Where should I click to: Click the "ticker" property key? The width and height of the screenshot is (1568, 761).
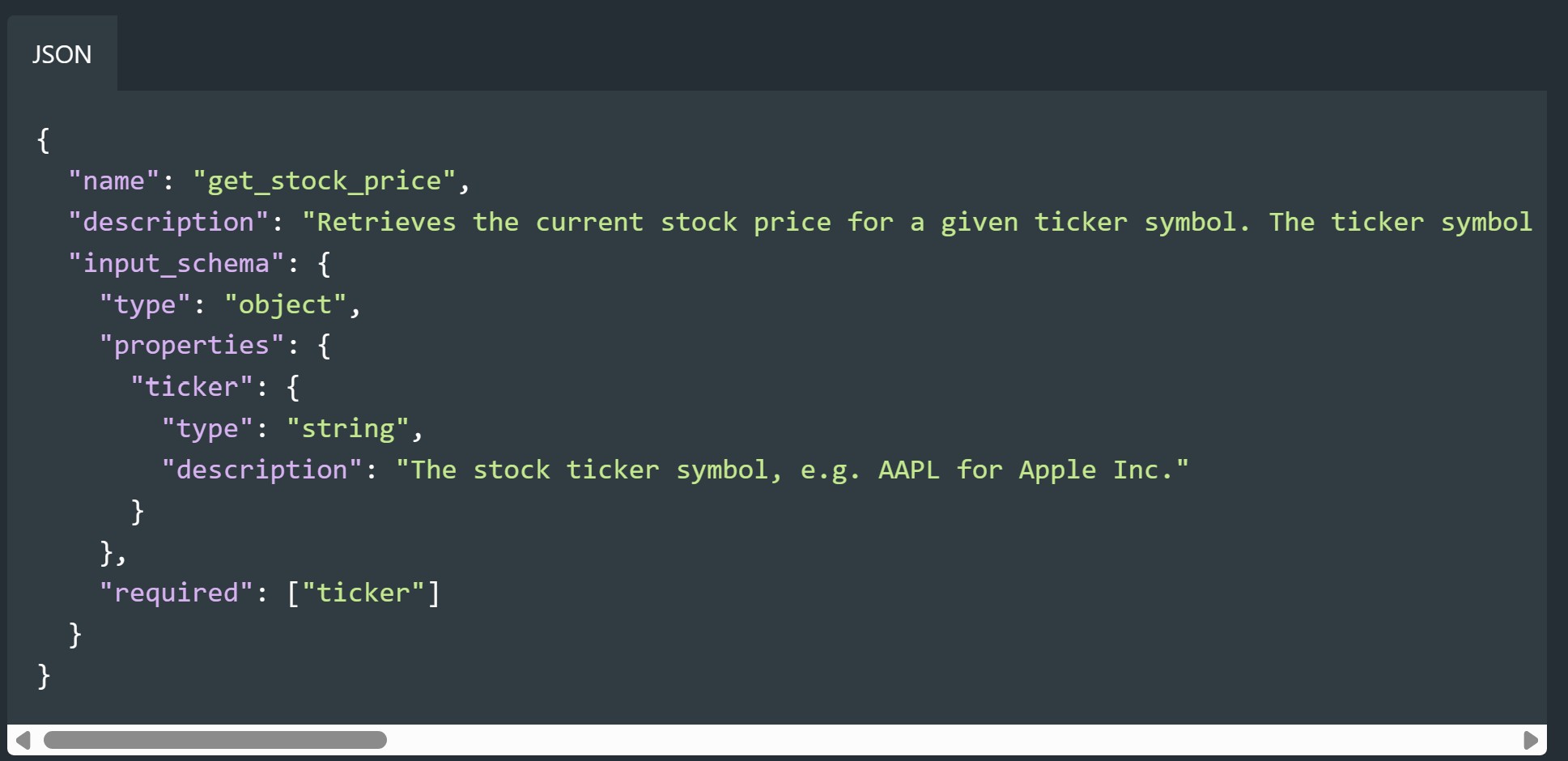pos(191,387)
